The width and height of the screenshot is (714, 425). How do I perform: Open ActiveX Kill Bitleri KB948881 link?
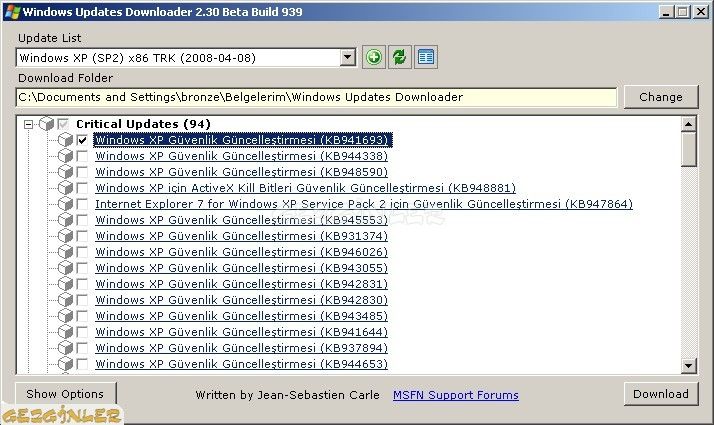(x=306, y=188)
